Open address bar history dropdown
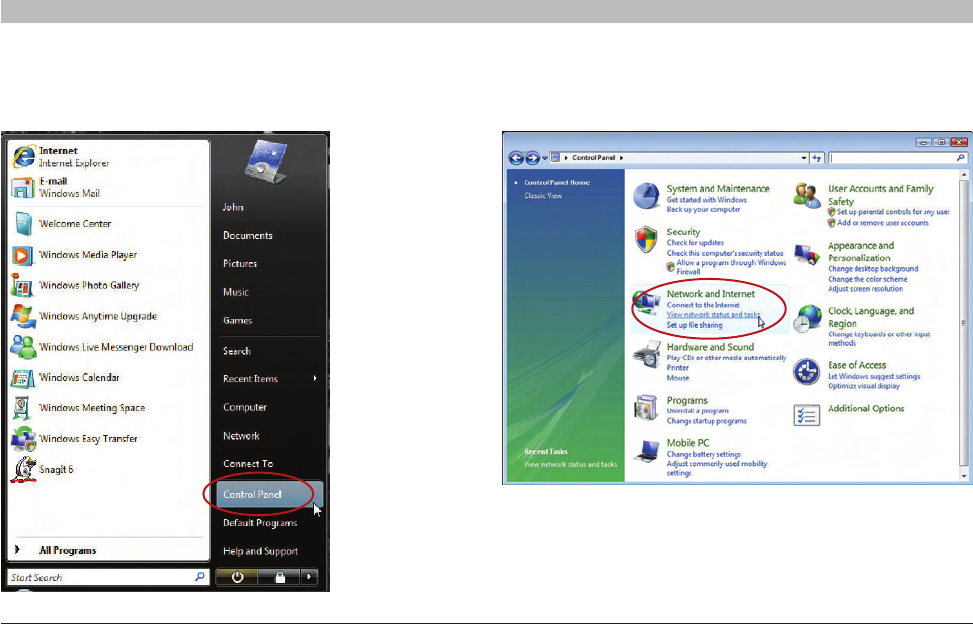 click(x=804, y=158)
